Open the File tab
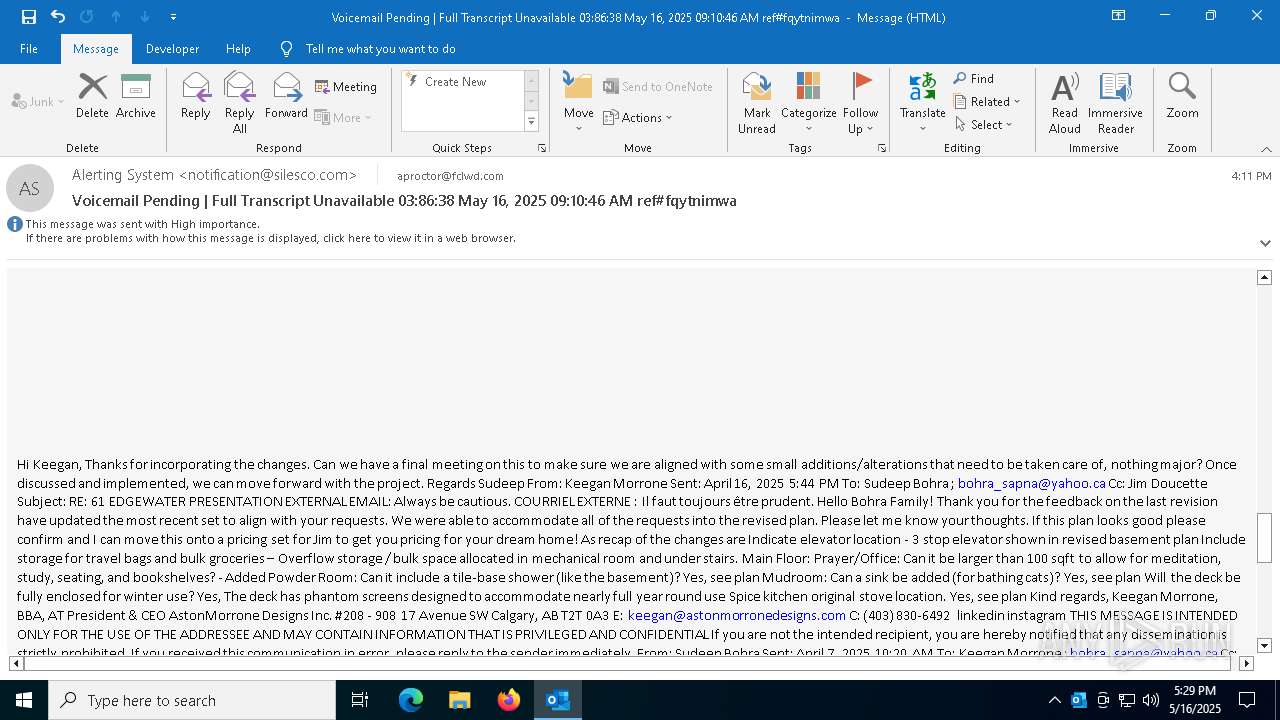 pyautogui.click(x=29, y=49)
